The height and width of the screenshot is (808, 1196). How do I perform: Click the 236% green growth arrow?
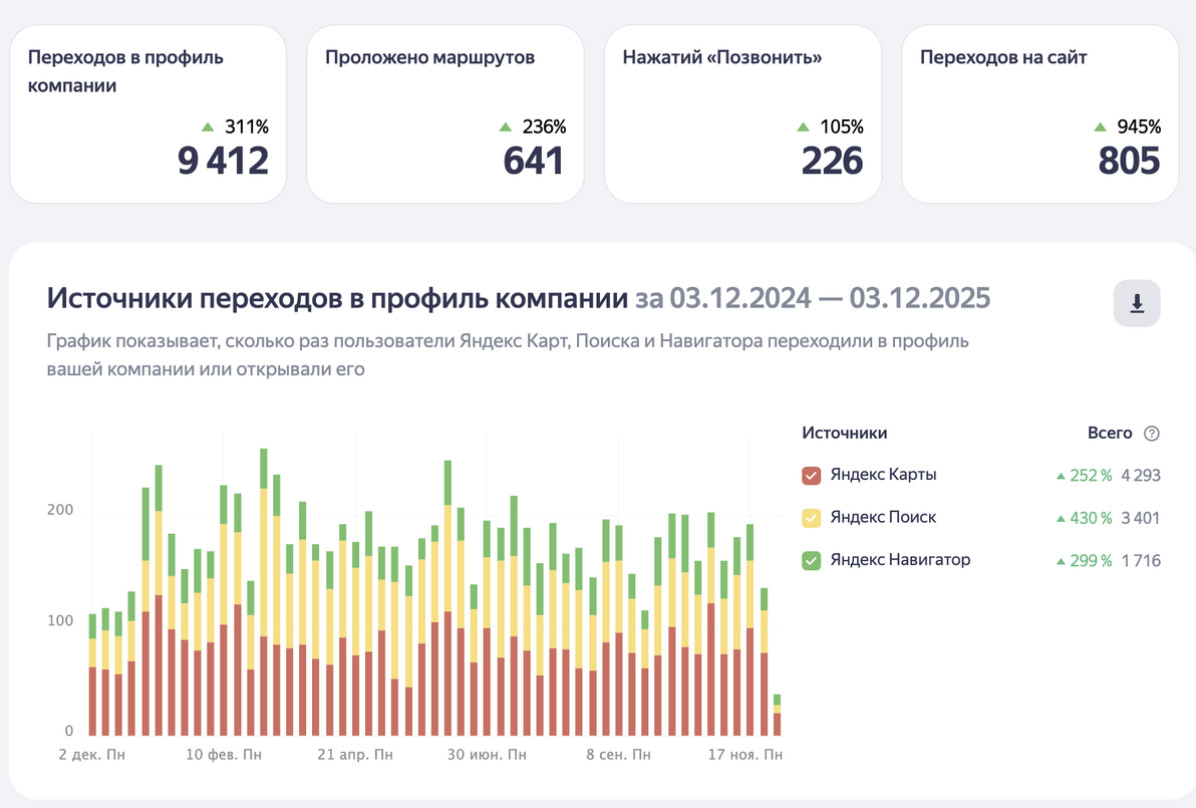(x=505, y=127)
